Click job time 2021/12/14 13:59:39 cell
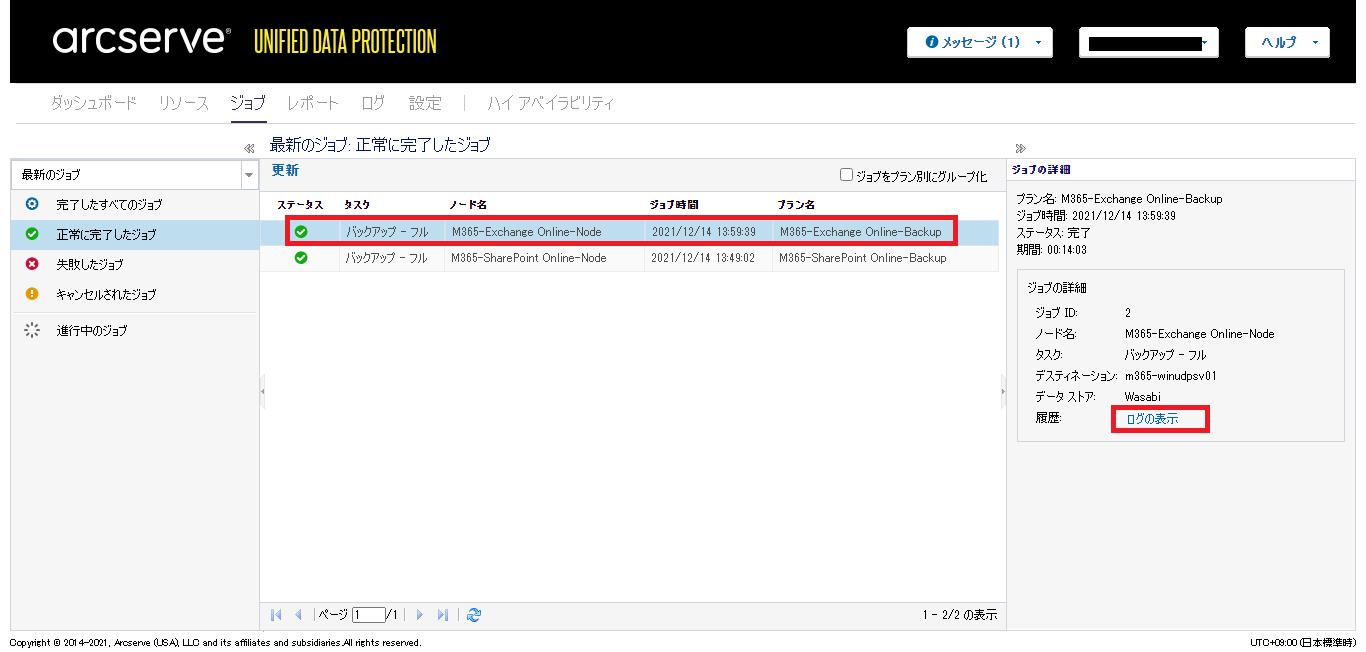The width and height of the screenshot is (1366, 652). point(703,232)
